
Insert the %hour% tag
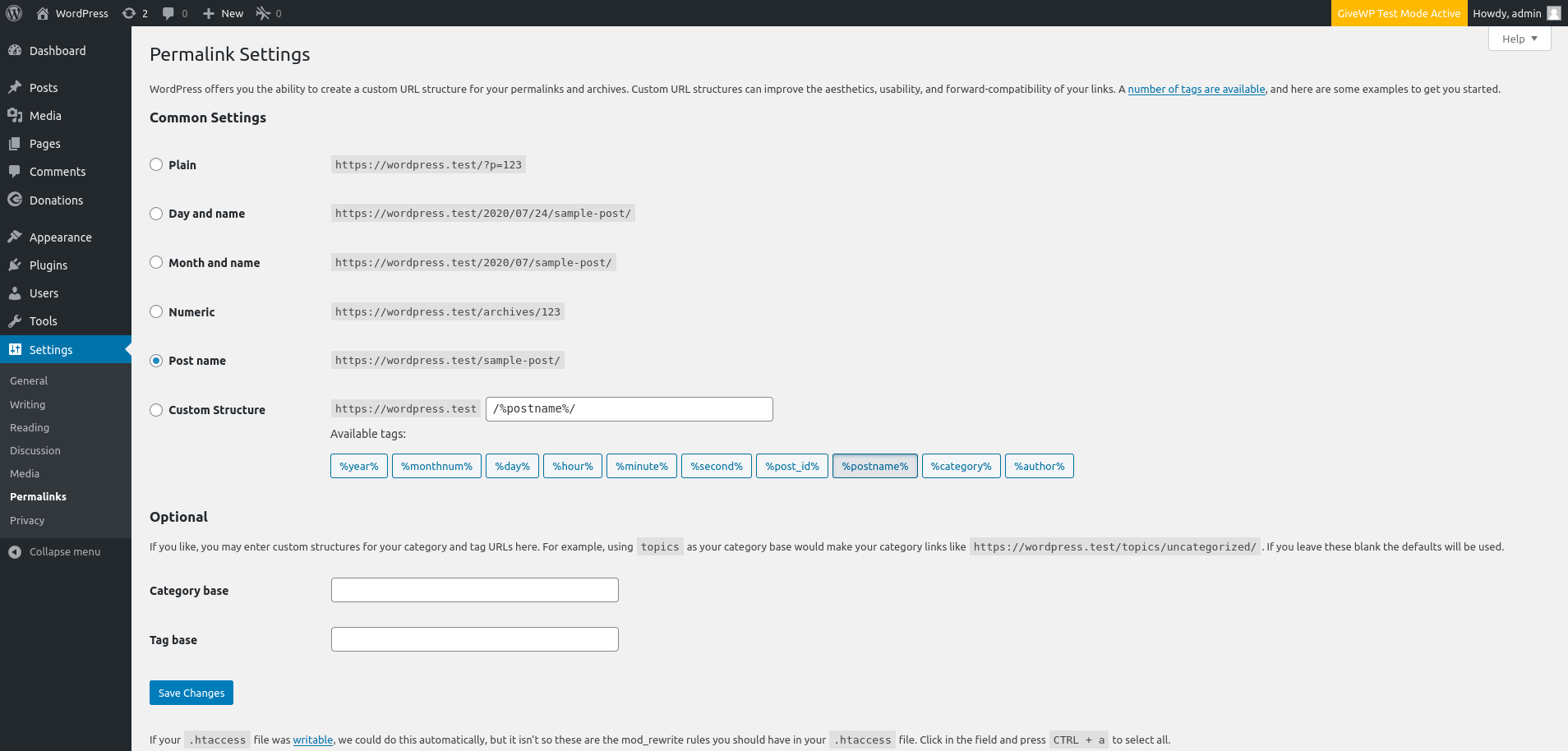[x=573, y=466]
